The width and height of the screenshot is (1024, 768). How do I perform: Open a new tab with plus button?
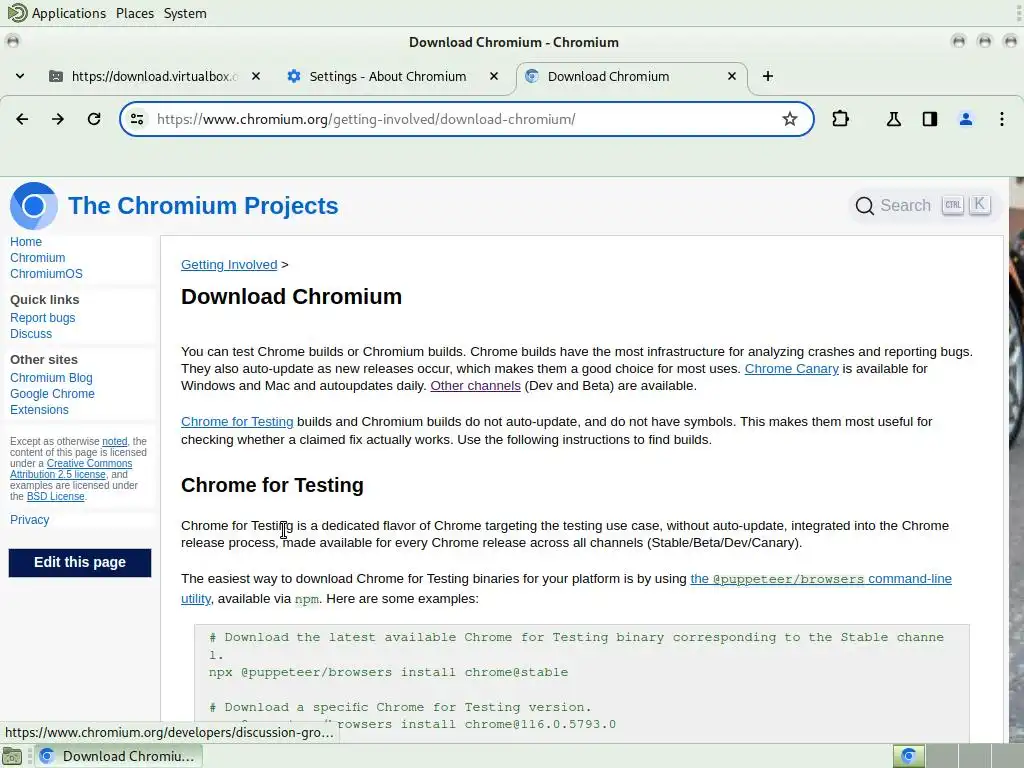tap(768, 76)
